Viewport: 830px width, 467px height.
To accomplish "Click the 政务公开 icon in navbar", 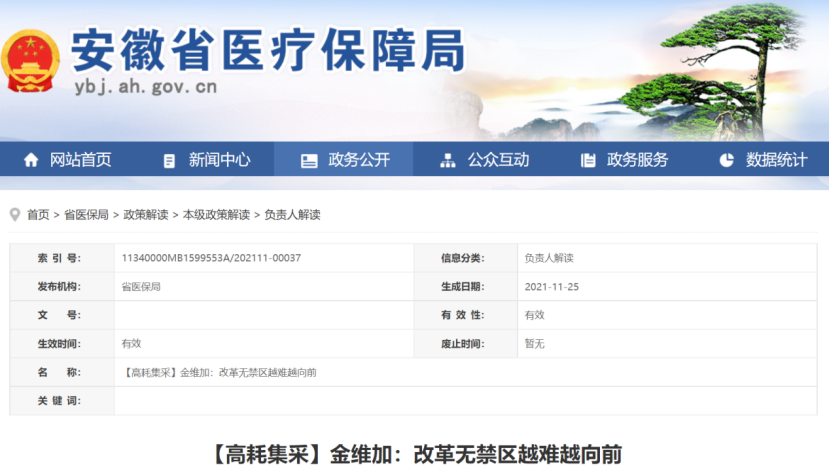I will click(x=309, y=160).
